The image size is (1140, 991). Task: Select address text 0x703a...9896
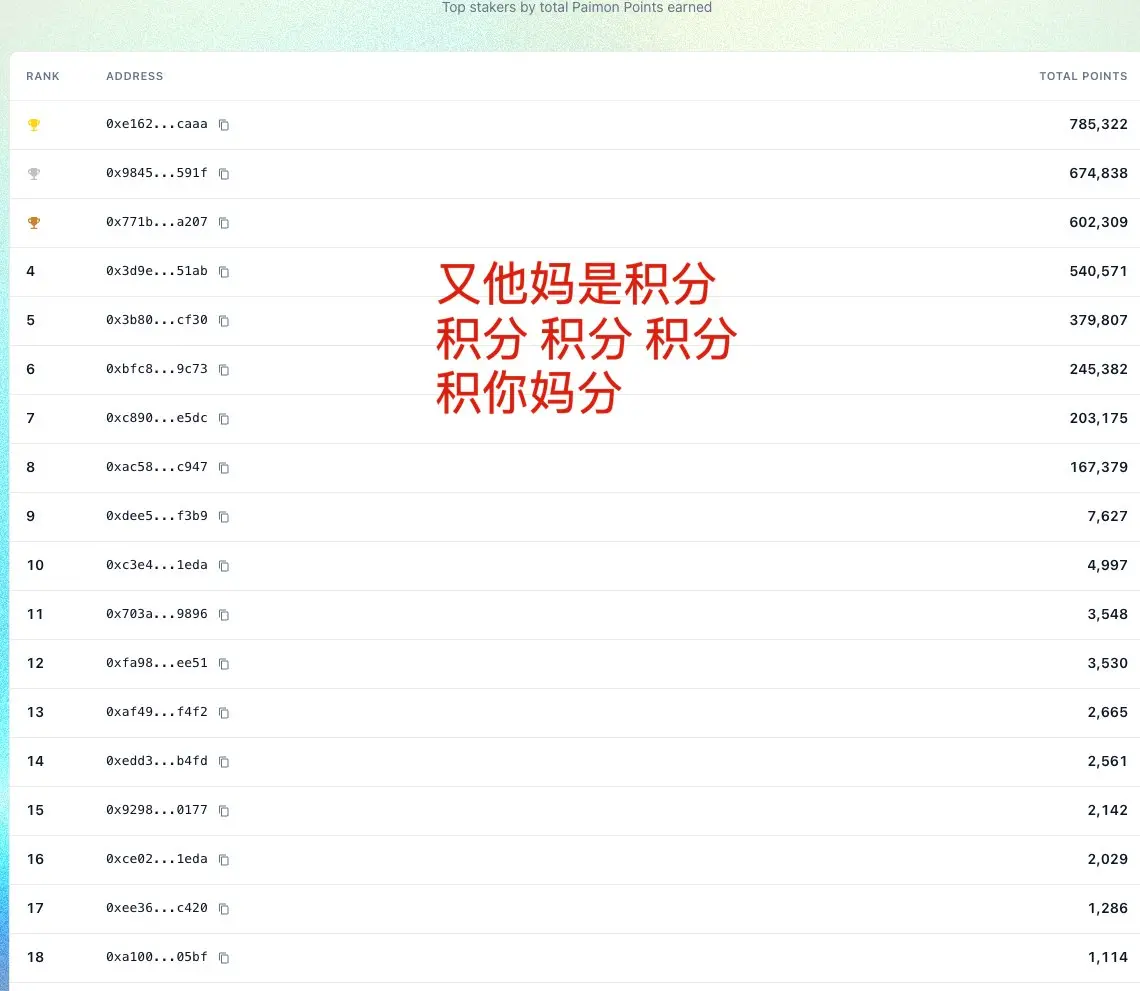[x=157, y=614]
